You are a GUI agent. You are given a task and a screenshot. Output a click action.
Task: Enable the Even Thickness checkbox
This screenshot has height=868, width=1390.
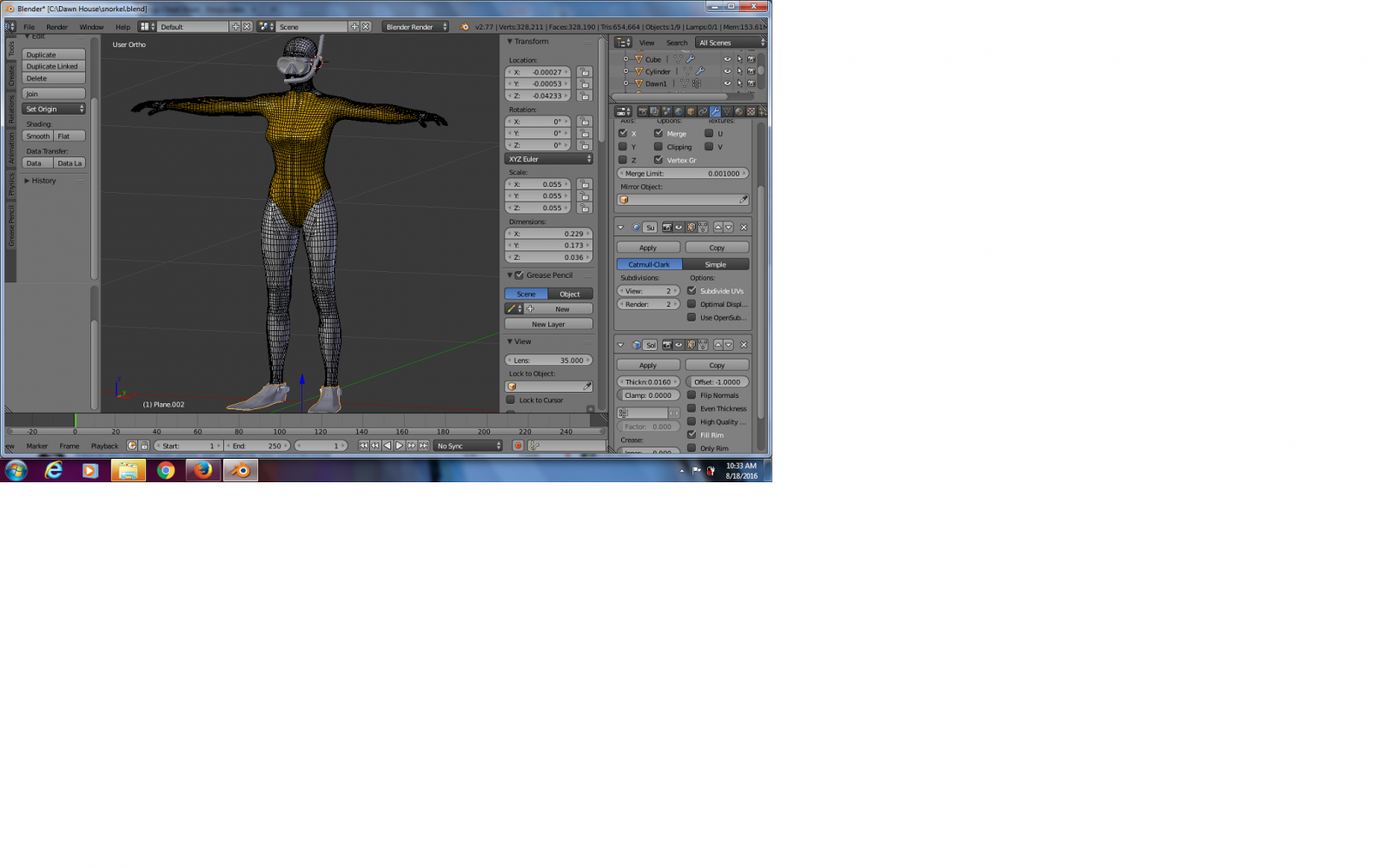692,408
